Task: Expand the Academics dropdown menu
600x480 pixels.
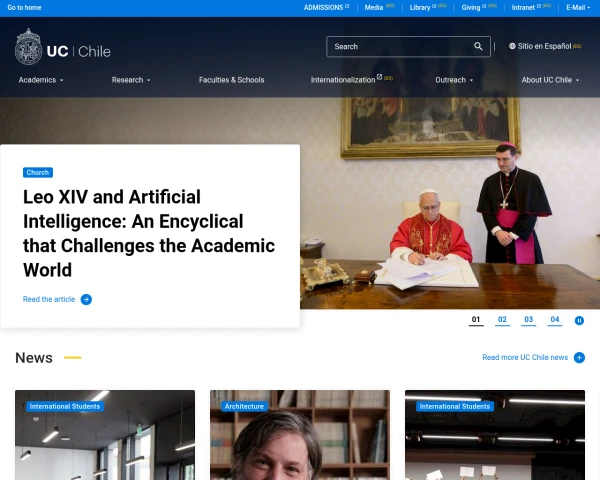Action: (41, 80)
